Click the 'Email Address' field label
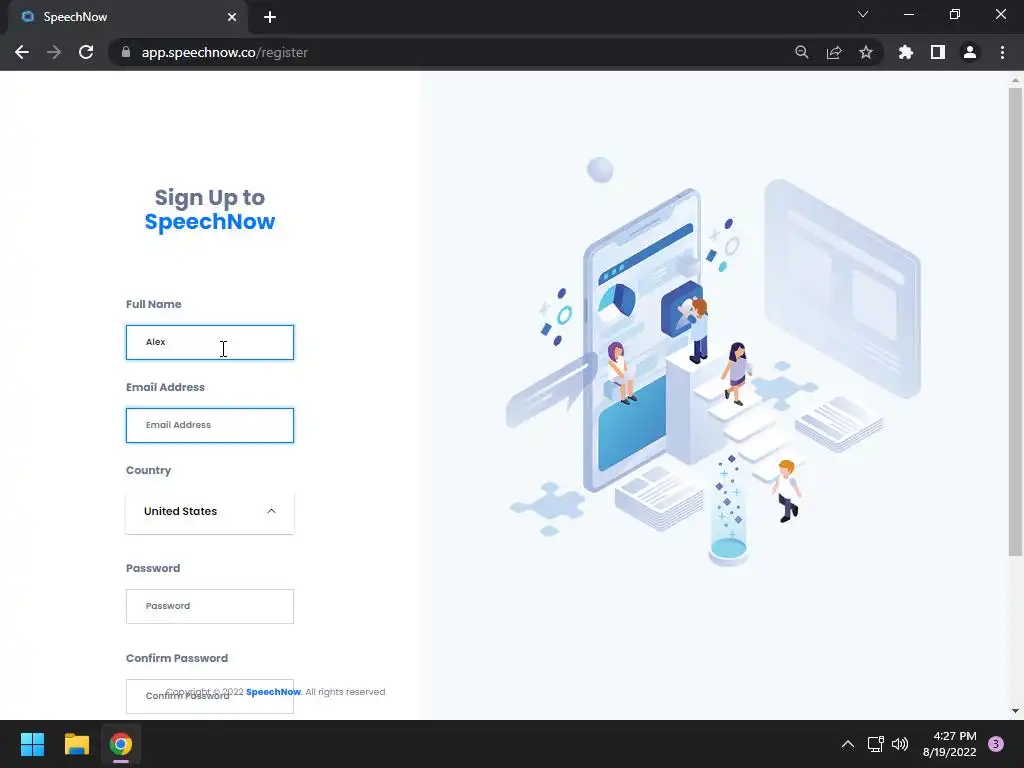The width and height of the screenshot is (1024, 768). (165, 387)
